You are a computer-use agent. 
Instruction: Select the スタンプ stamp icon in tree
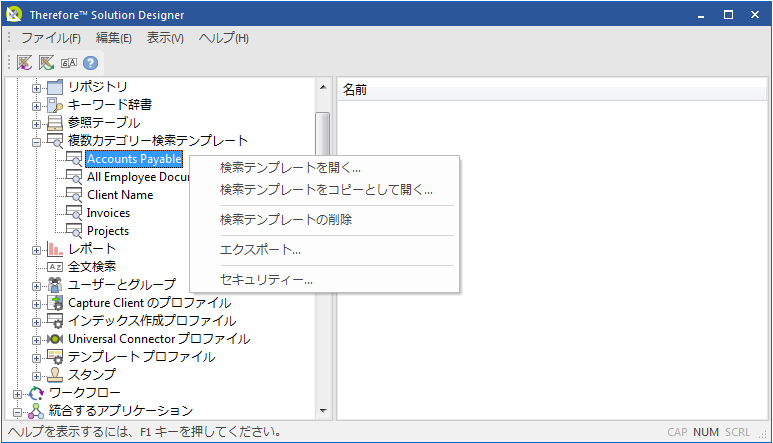56,375
